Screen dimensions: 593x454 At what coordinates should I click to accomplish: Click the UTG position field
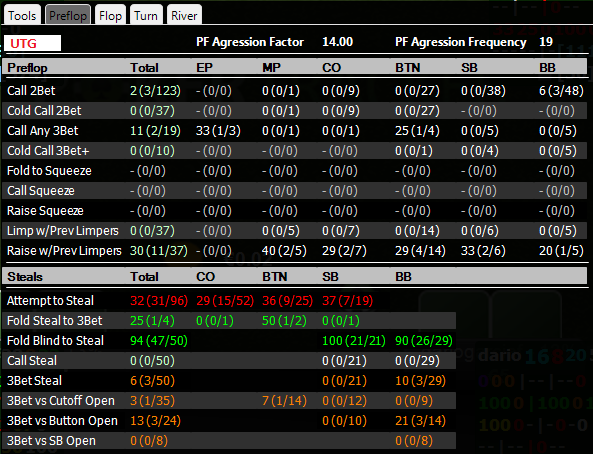[x=33, y=43]
